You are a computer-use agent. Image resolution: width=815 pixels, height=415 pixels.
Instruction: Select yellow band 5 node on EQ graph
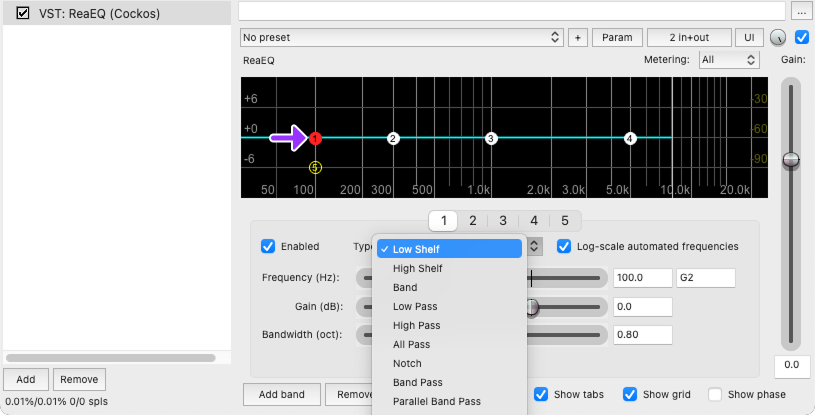pos(315,167)
